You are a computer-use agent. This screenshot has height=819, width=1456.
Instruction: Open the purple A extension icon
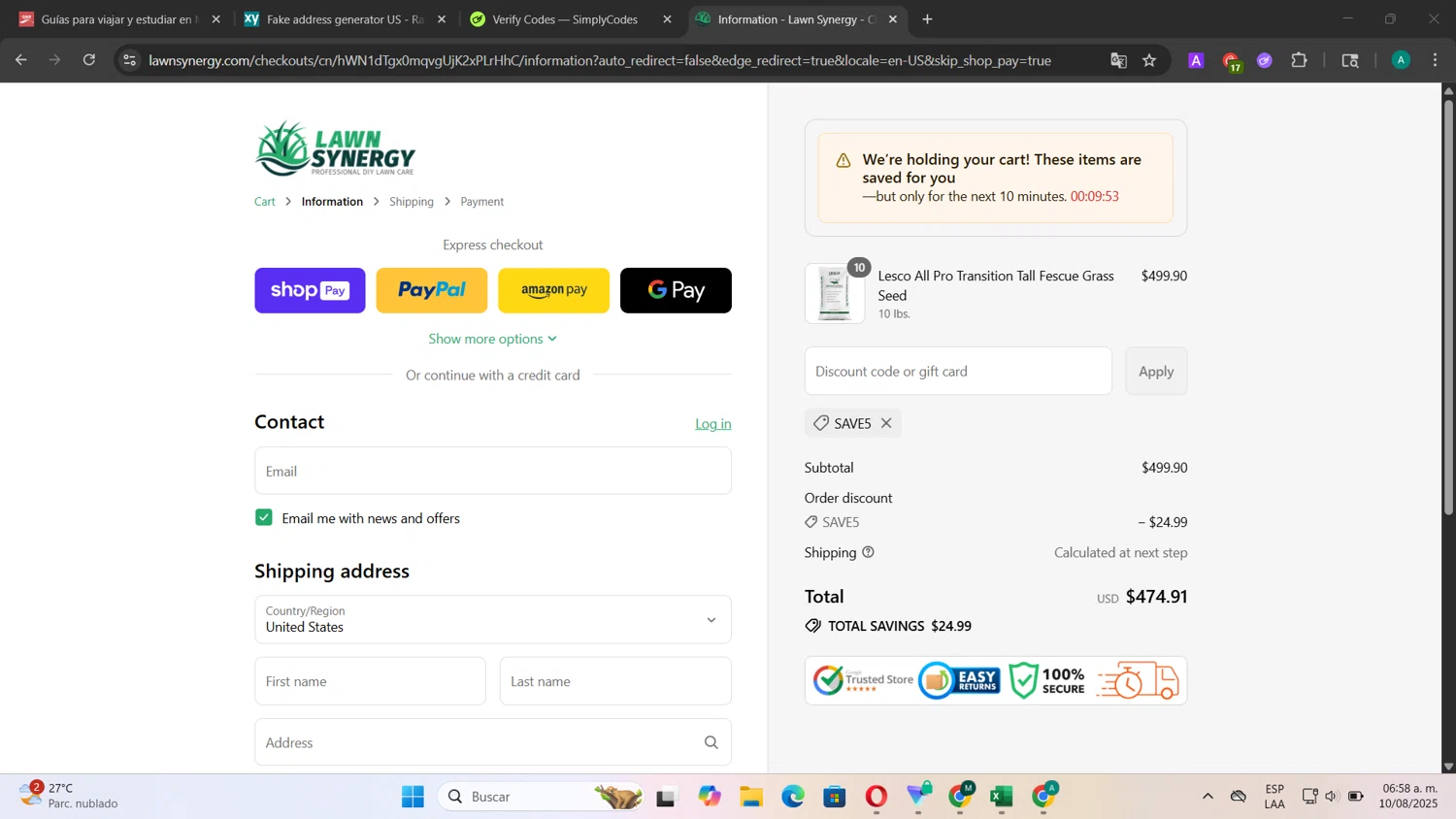[x=1196, y=60]
